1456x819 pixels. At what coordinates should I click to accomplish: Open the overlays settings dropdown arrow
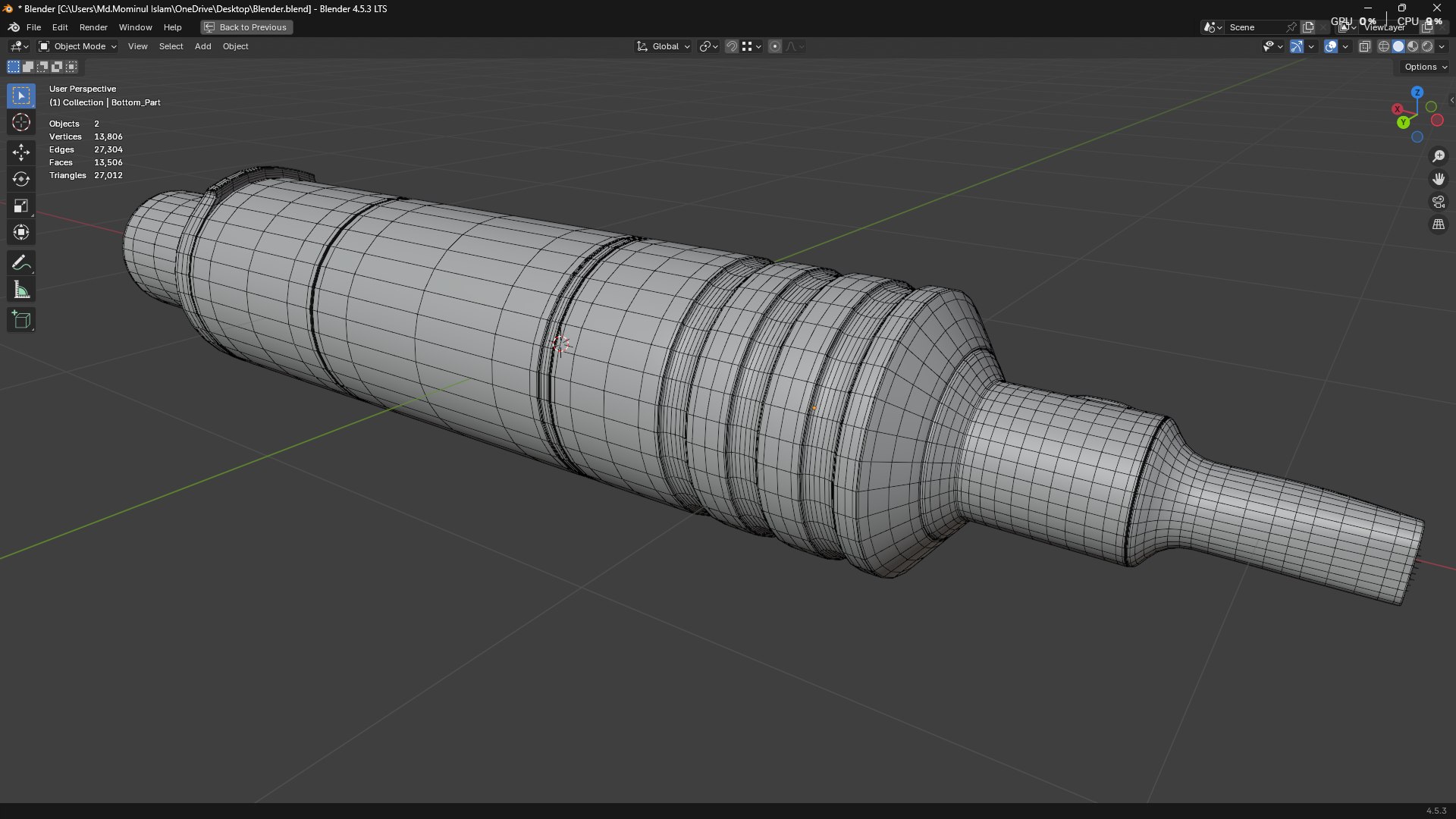1346,46
